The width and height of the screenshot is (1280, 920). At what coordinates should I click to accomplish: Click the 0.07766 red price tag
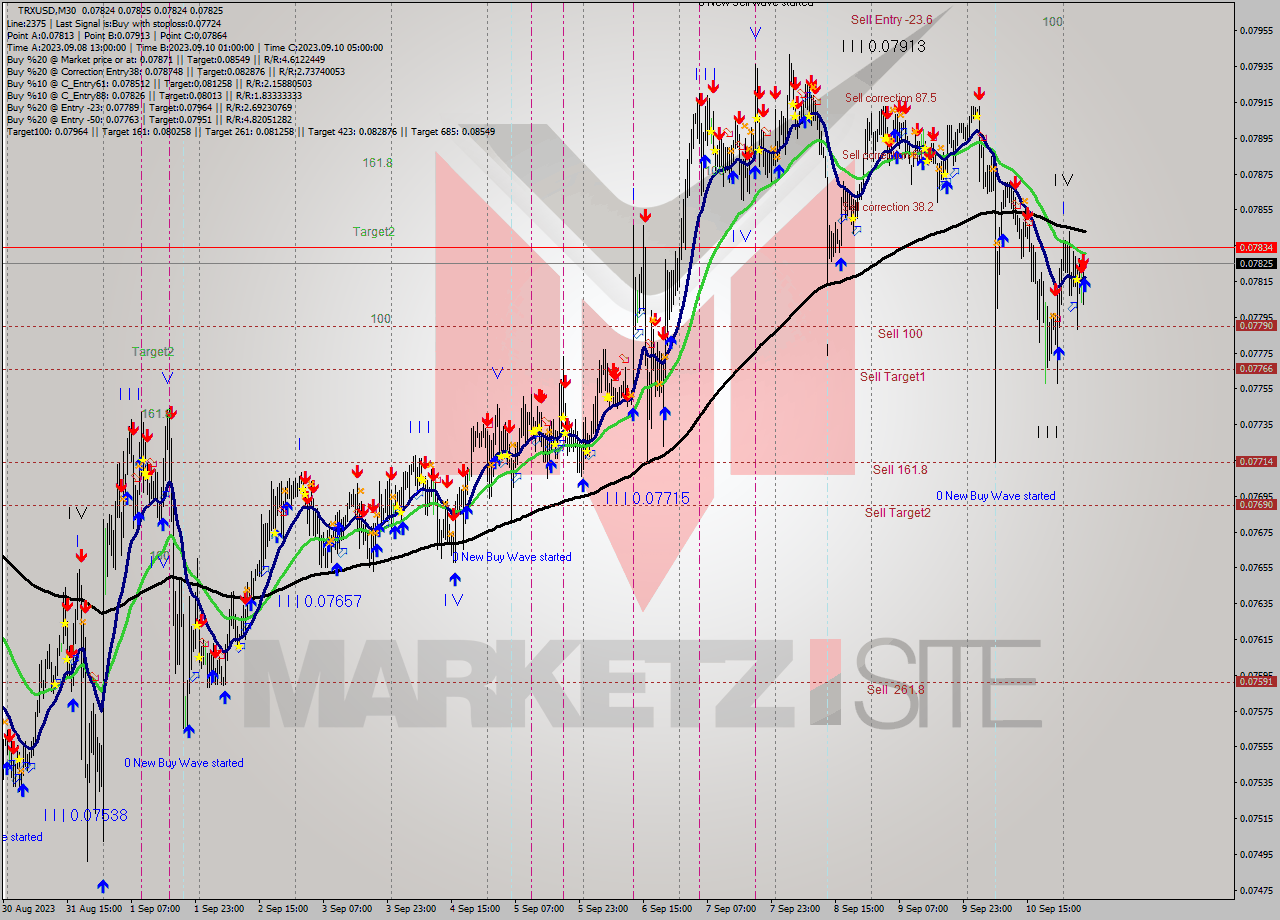pos(1256,368)
